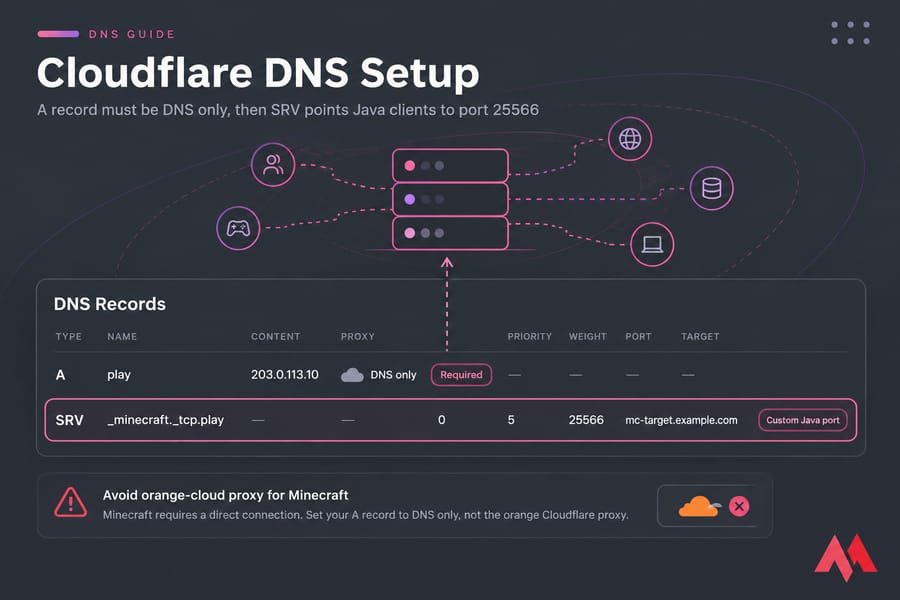The image size is (900, 600).
Task: Click the PROXY column header
Action: tap(358, 336)
